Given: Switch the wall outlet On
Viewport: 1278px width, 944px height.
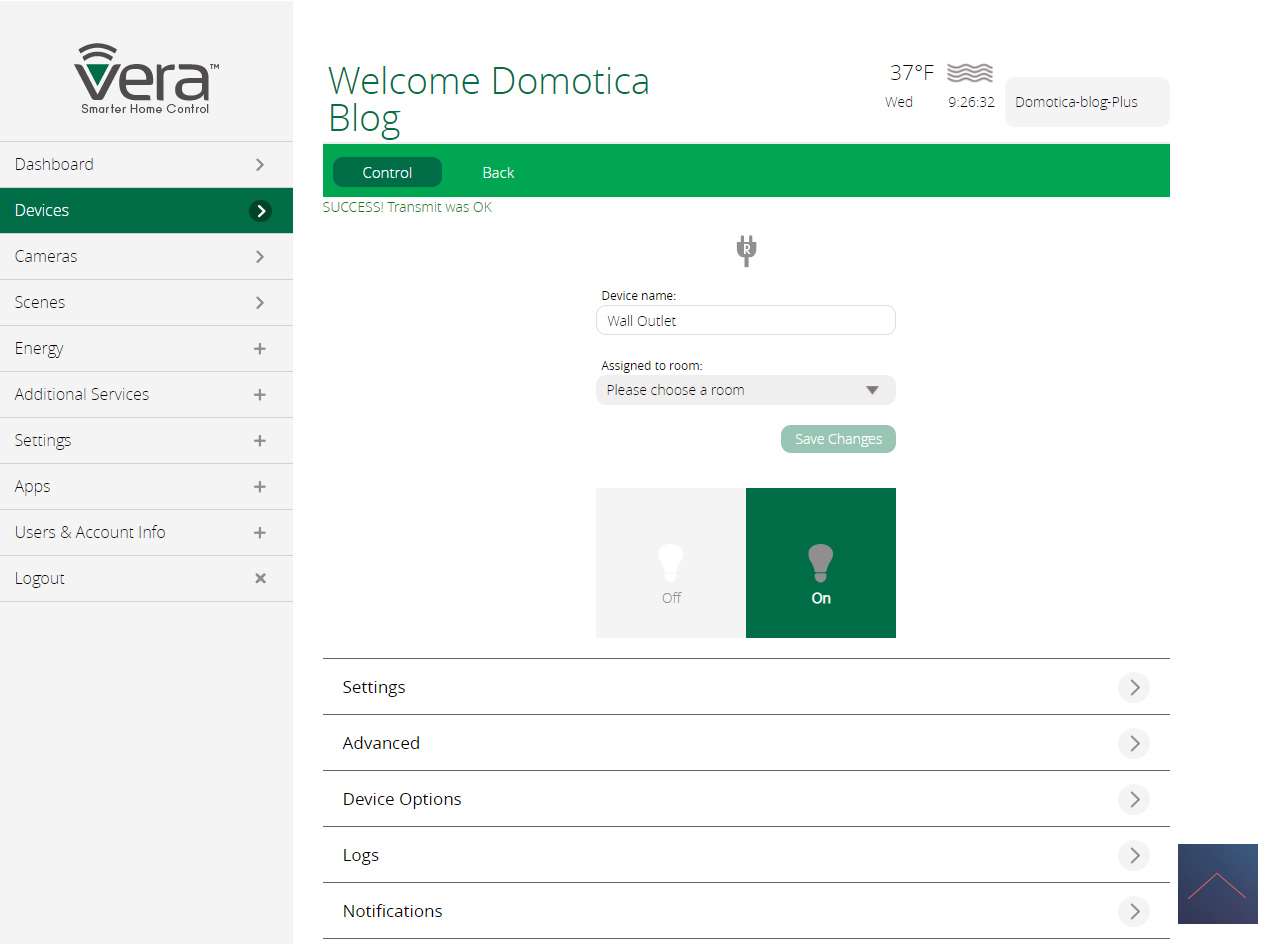Looking at the screenshot, I should coord(821,563).
